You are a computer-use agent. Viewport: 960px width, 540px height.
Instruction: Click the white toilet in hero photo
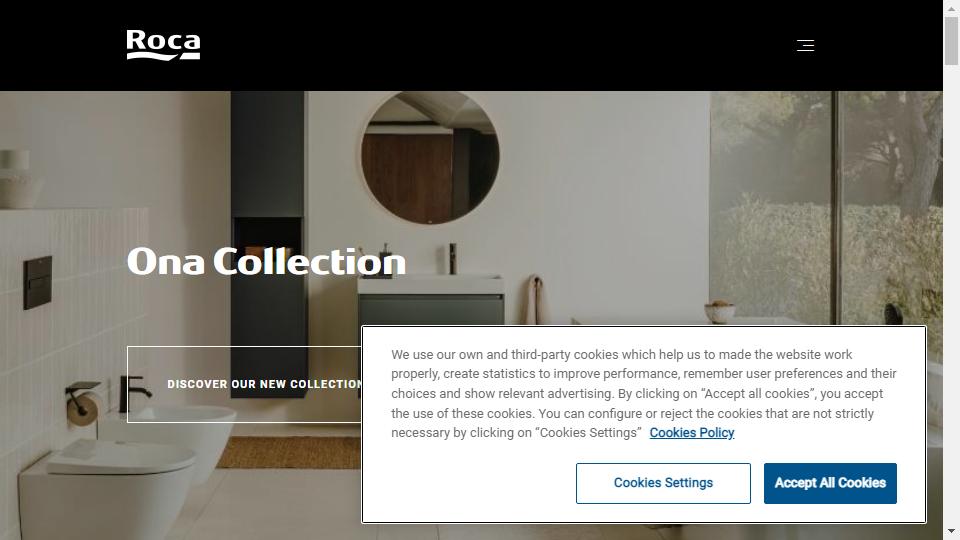[x=107, y=490]
